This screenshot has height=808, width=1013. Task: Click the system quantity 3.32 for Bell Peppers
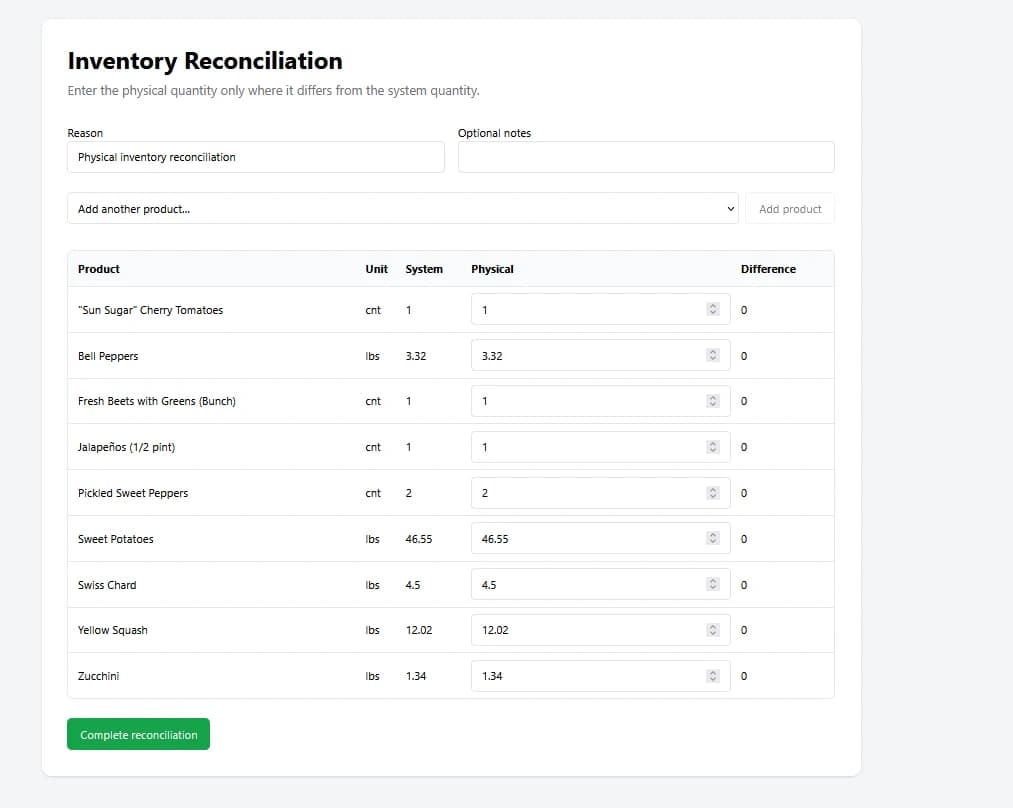415,356
